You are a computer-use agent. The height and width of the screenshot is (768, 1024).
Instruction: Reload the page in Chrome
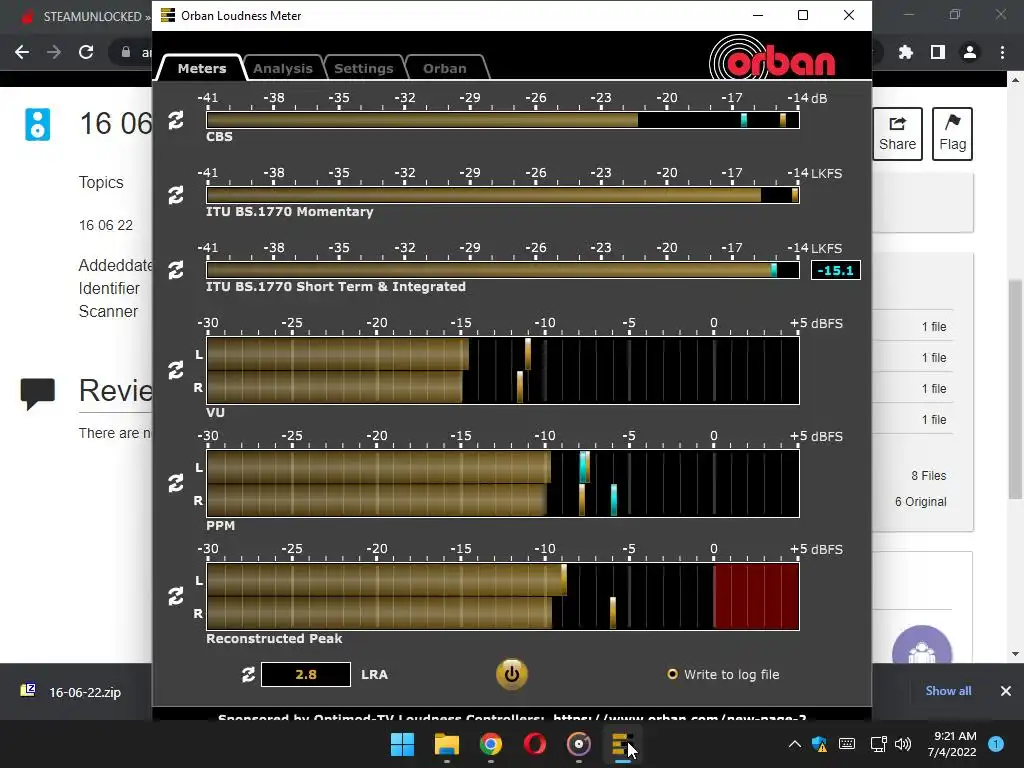(x=86, y=52)
